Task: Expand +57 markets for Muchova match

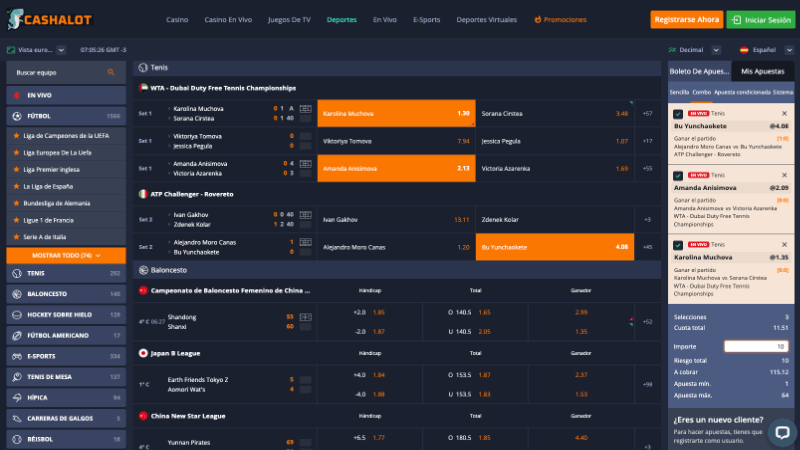Action: (x=647, y=113)
